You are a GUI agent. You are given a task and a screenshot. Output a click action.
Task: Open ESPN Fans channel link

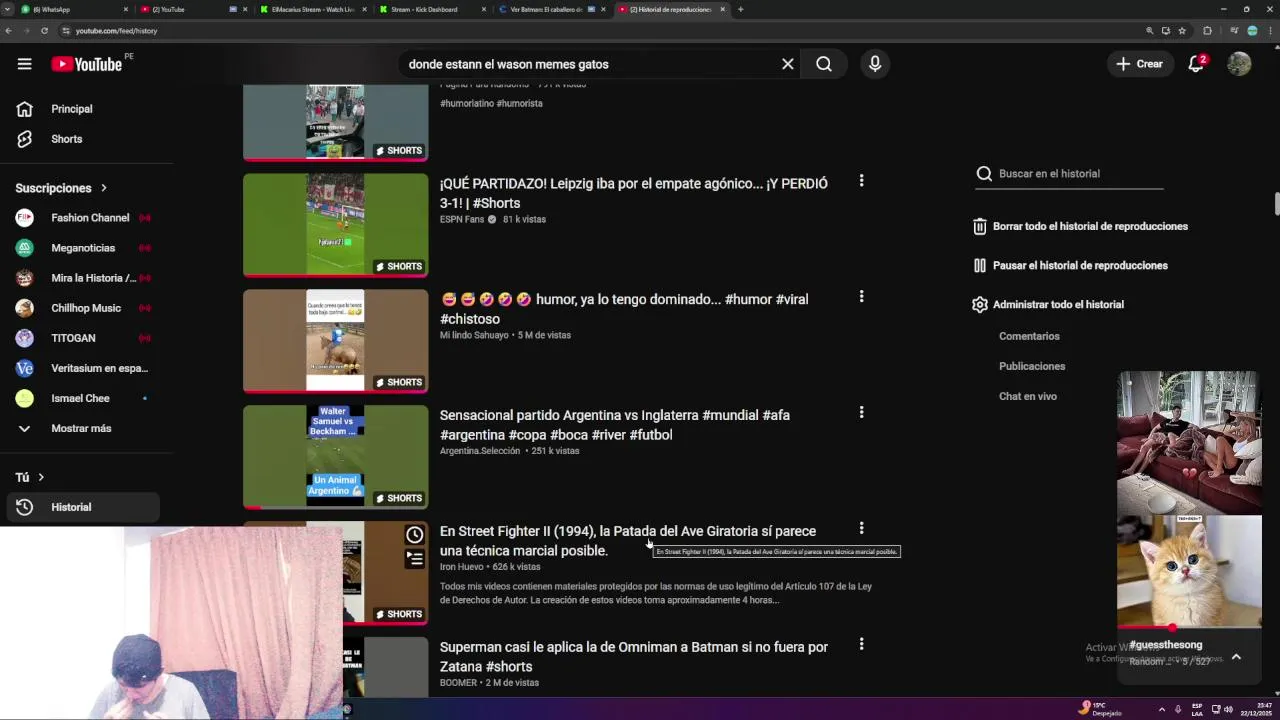coord(462,219)
